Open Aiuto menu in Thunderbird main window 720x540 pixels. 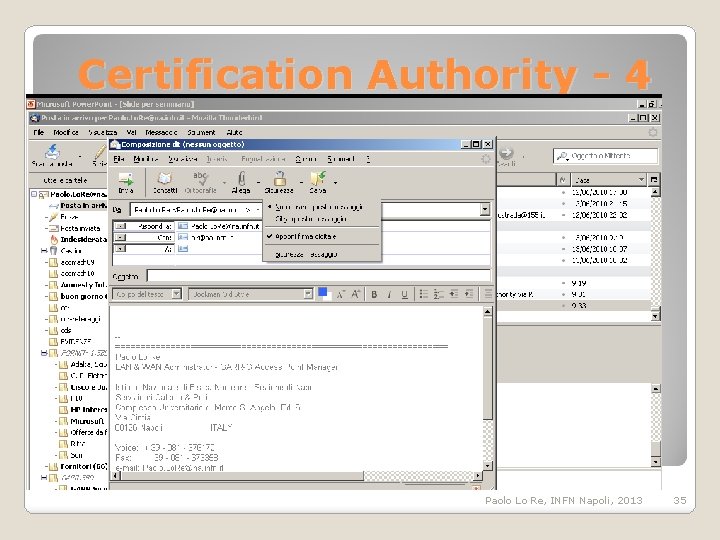click(234, 132)
